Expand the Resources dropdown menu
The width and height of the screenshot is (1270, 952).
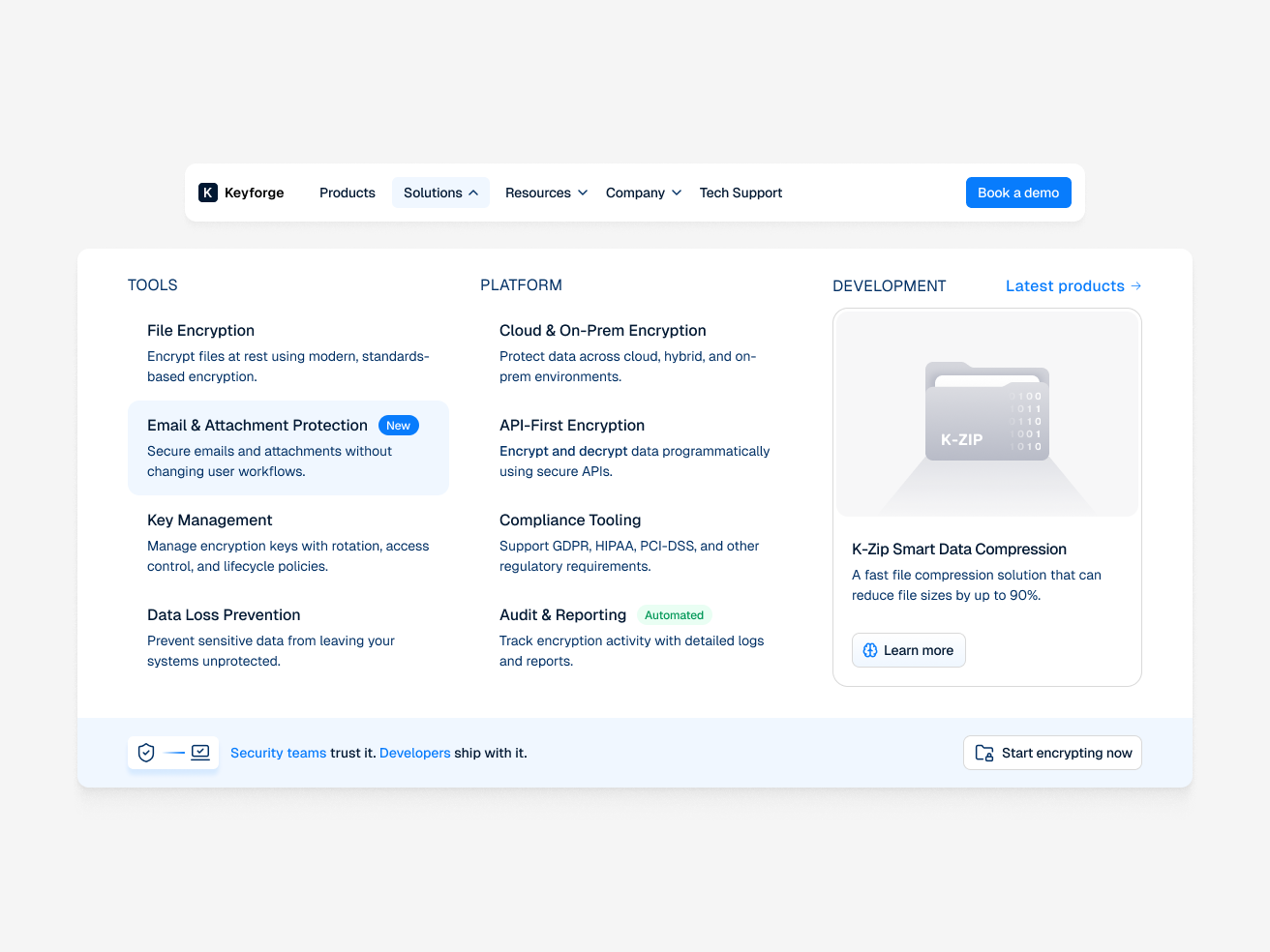[545, 193]
